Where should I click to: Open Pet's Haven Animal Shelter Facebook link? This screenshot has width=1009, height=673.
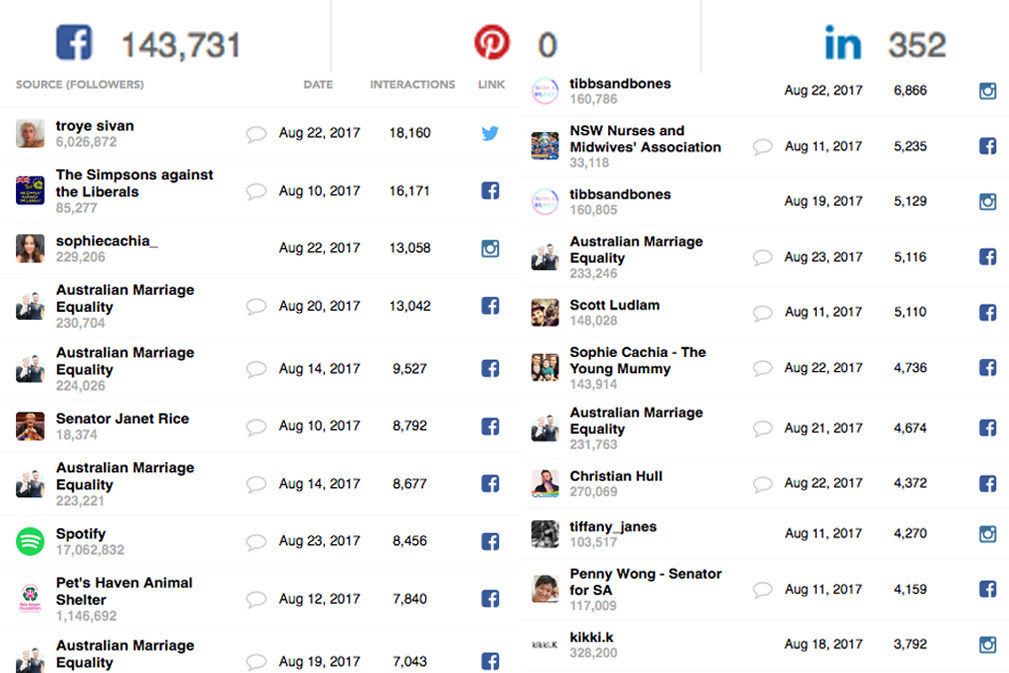click(490, 598)
